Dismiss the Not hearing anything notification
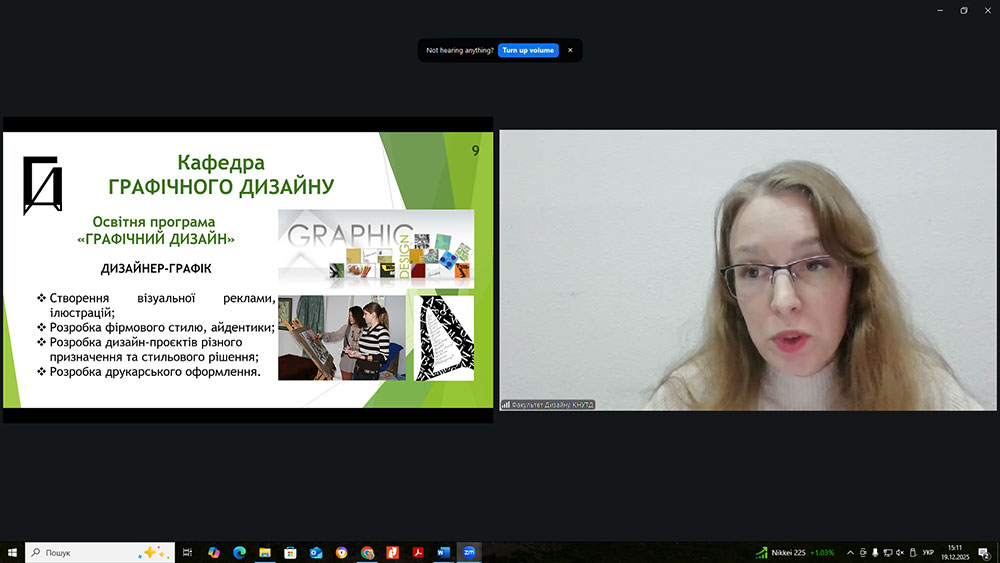The width and height of the screenshot is (1000, 563). tap(570, 50)
